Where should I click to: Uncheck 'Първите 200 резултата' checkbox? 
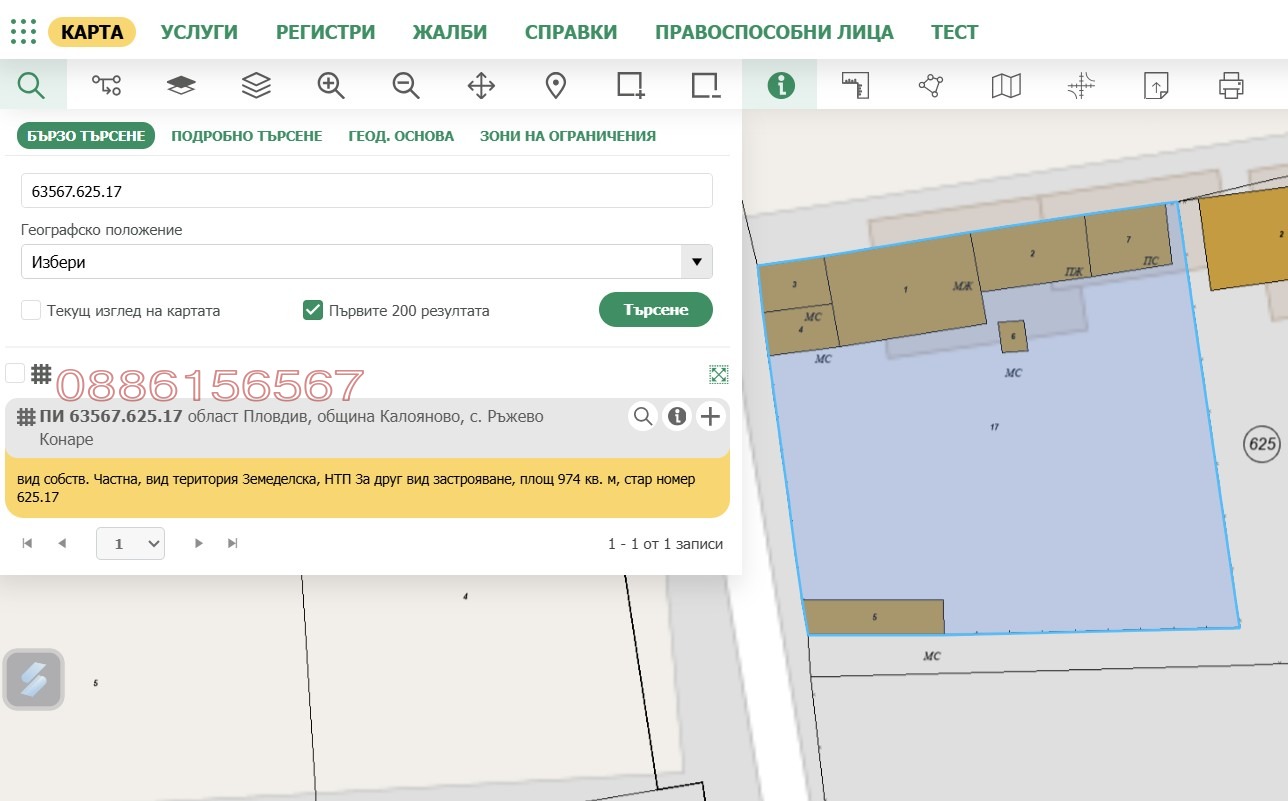[312, 310]
